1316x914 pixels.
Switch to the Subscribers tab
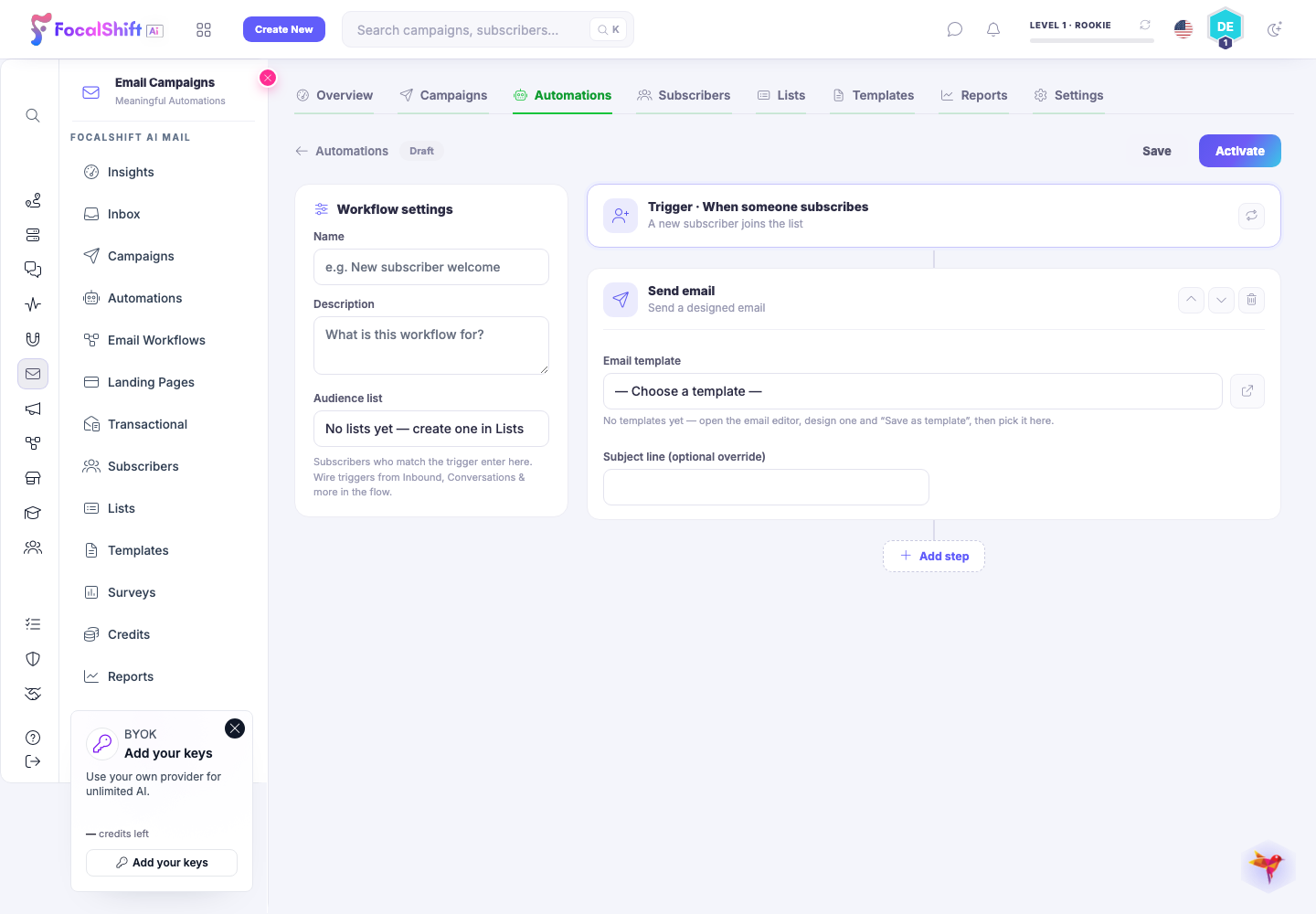click(x=684, y=95)
